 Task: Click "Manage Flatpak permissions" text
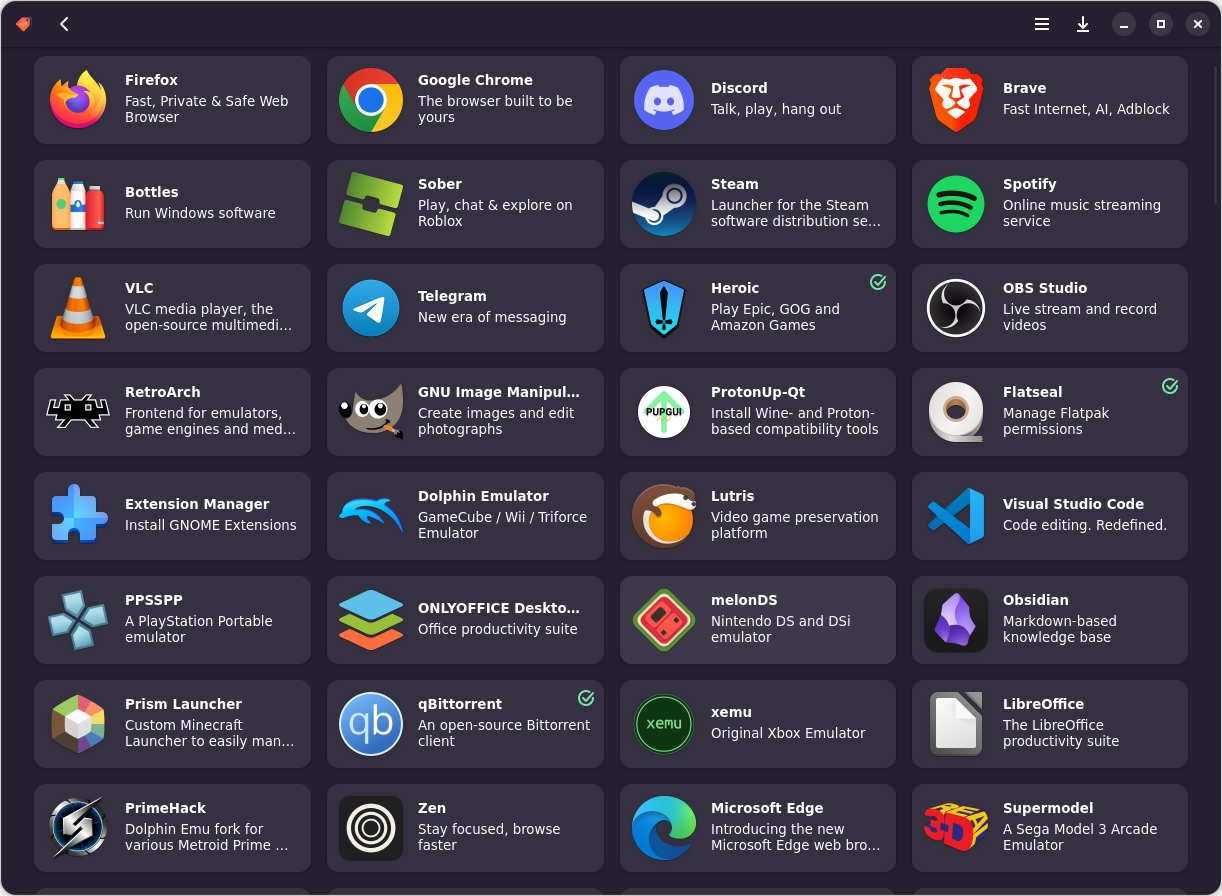pos(1056,421)
